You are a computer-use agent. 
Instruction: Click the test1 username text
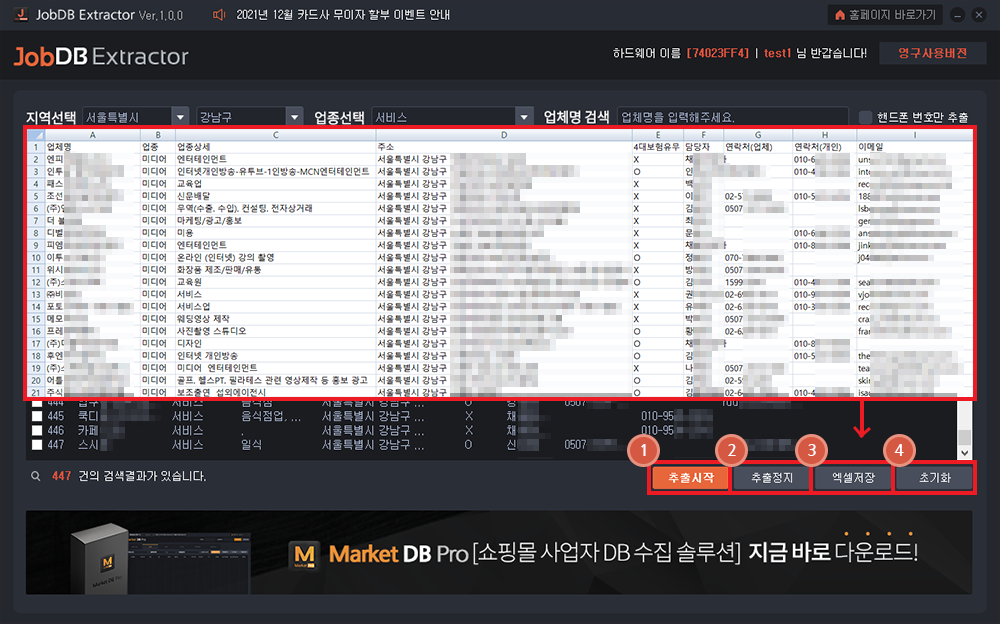pyautogui.click(x=777, y=54)
